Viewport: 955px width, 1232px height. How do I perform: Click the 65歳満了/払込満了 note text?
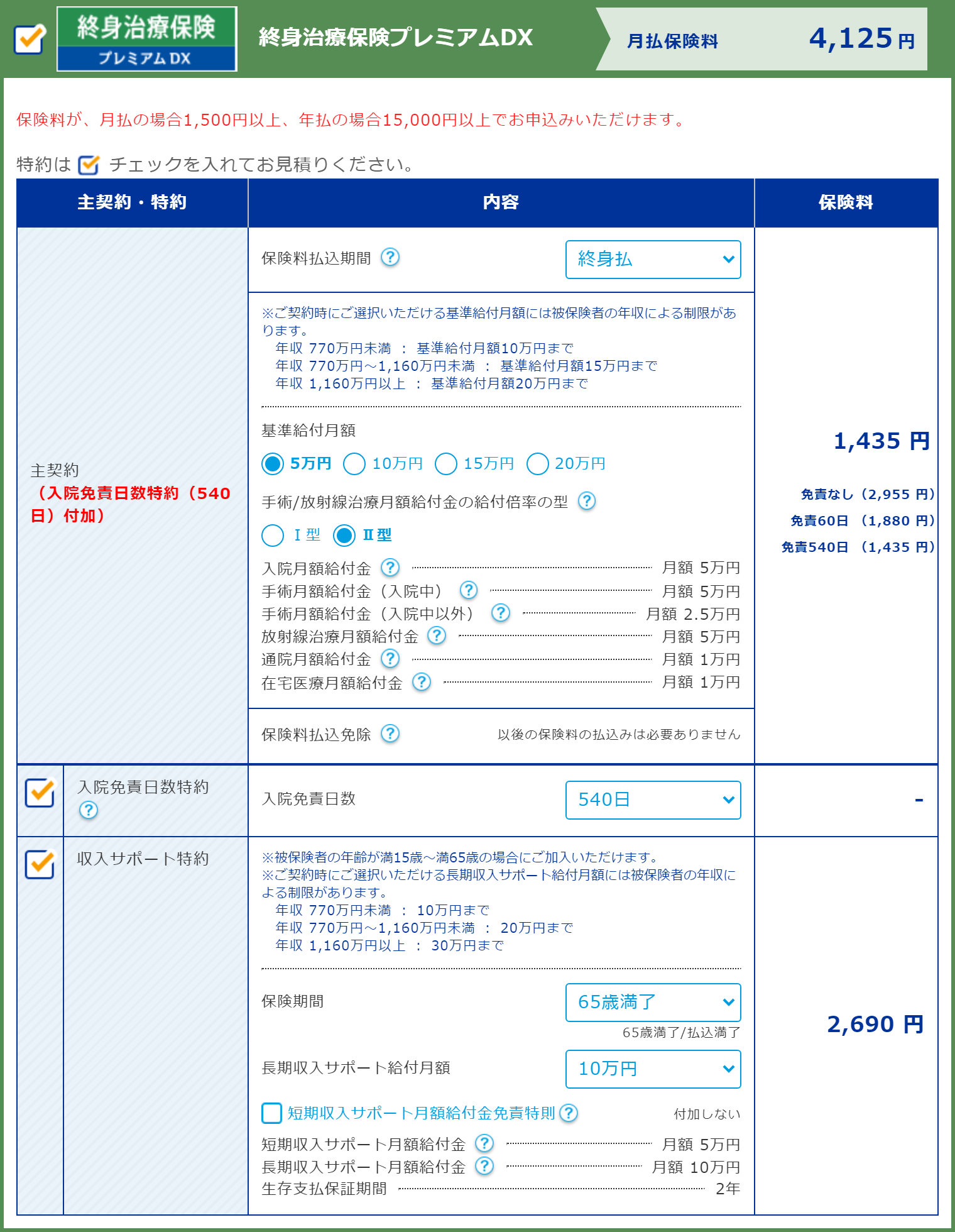[681, 1033]
